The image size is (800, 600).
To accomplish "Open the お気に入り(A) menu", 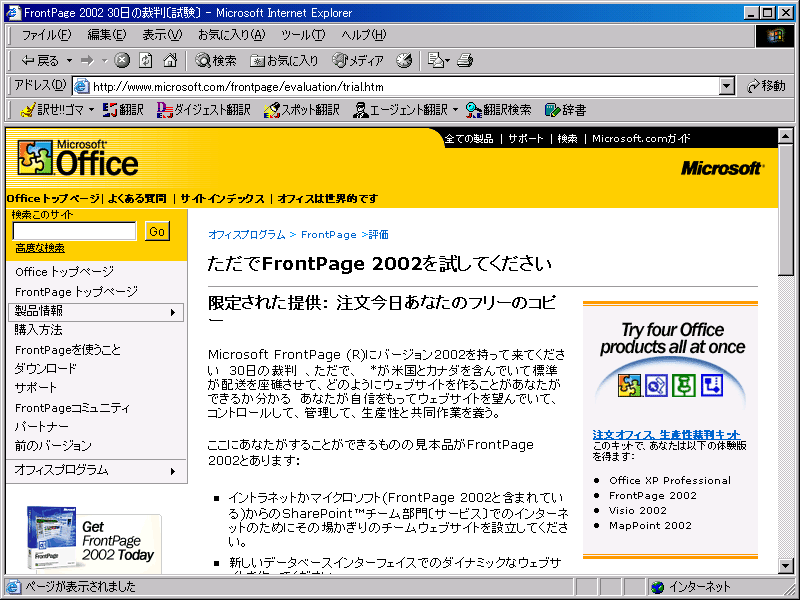I will [x=232, y=35].
